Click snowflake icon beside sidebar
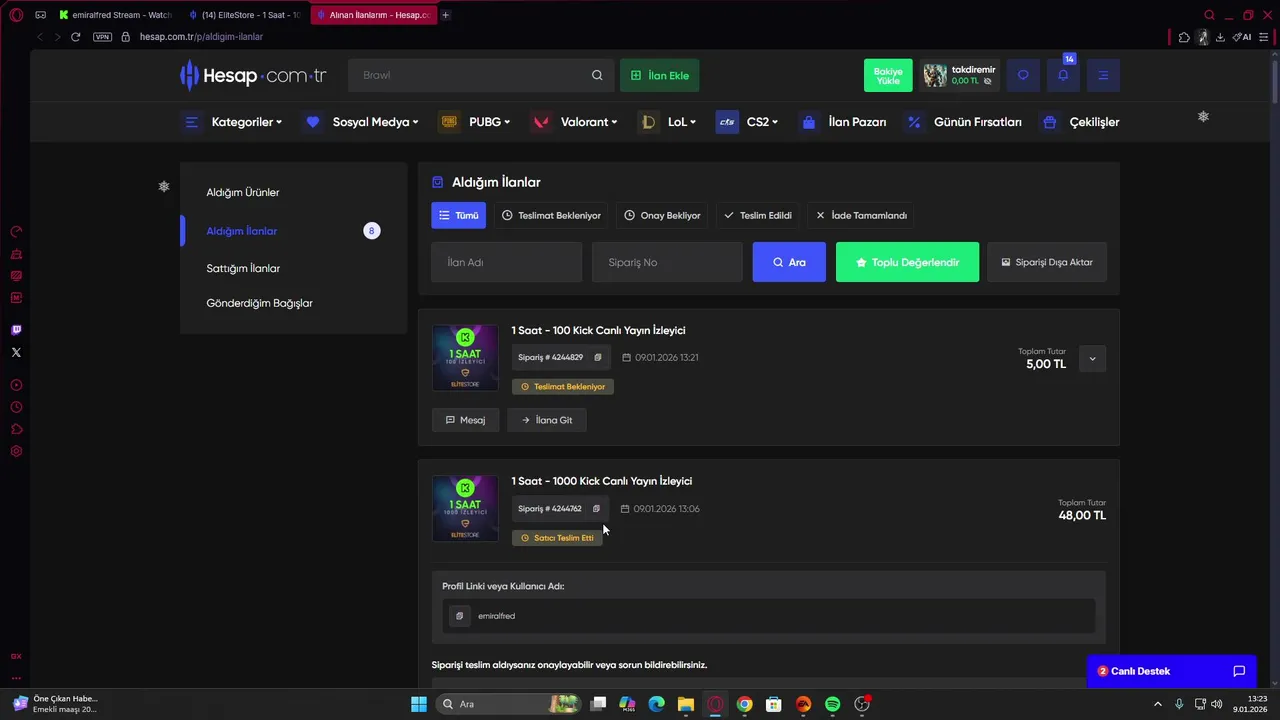This screenshot has width=1280, height=720. tap(164, 186)
